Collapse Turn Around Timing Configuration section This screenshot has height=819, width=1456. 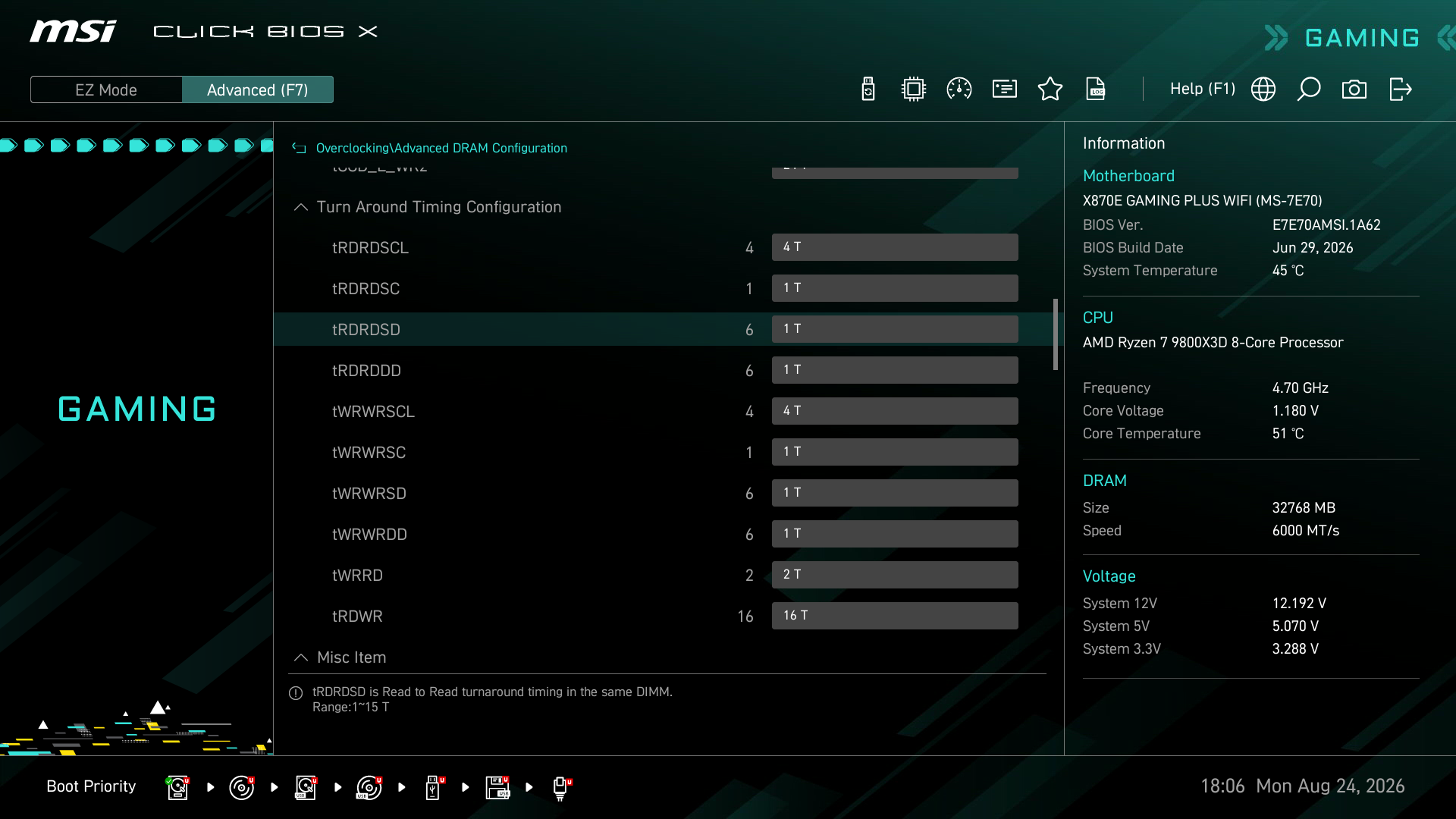click(x=301, y=207)
